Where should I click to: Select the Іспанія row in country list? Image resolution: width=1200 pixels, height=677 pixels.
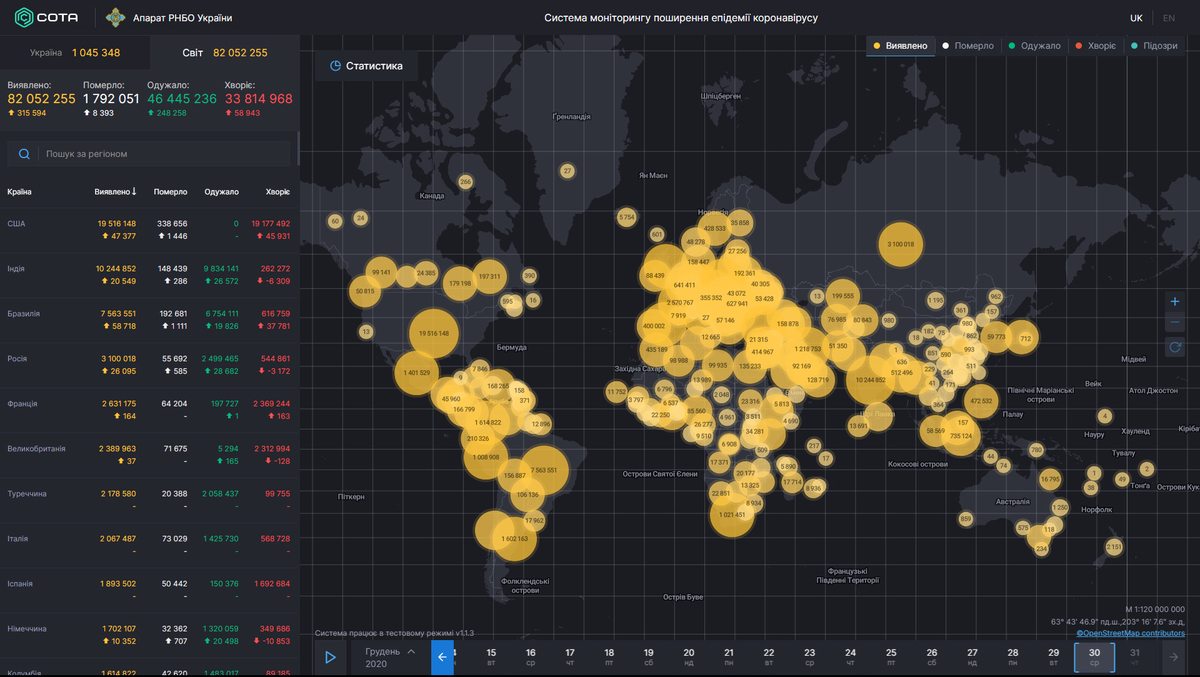149,590
